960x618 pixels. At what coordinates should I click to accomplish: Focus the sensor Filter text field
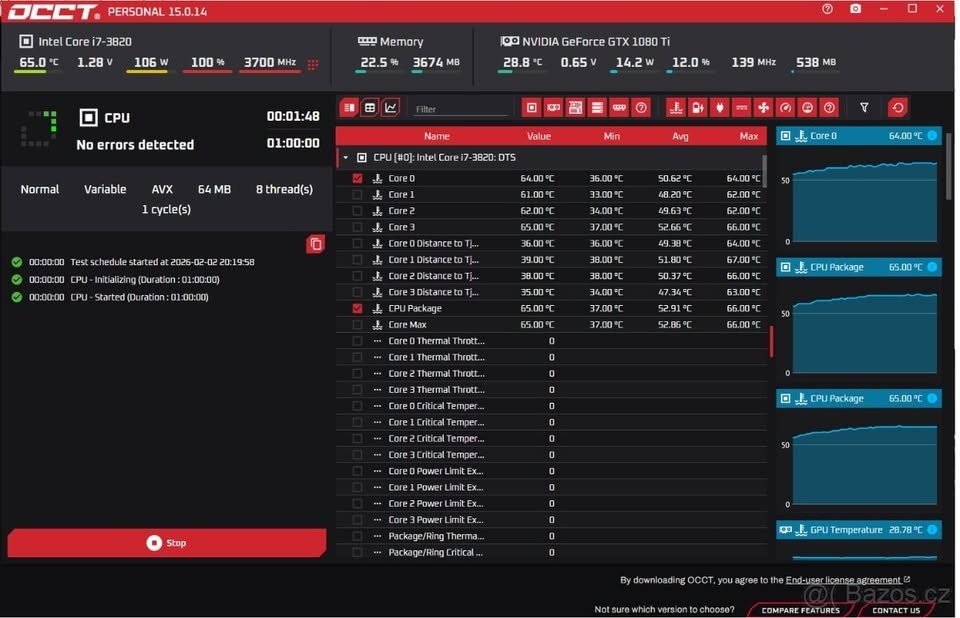tap(461, 109)
